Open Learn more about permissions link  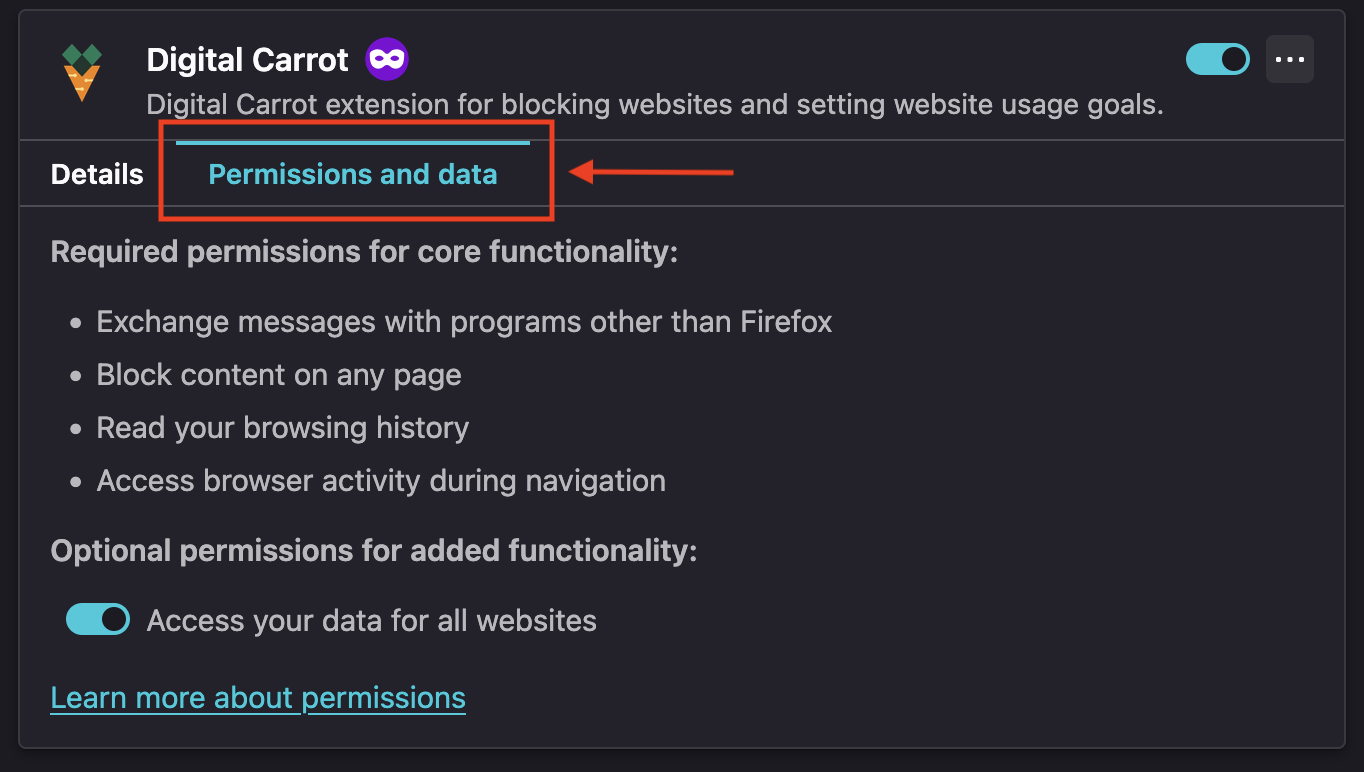click(258, 697)
